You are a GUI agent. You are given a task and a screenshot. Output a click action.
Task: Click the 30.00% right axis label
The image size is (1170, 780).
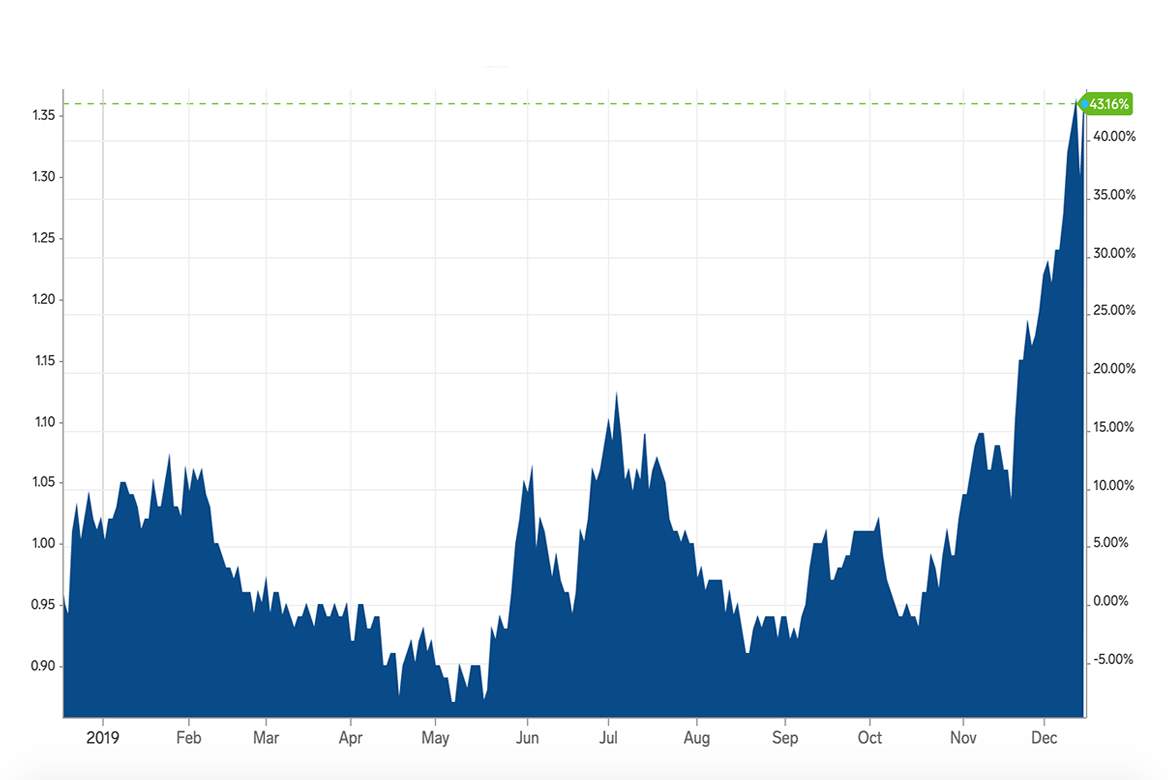tap(1115, 253)
